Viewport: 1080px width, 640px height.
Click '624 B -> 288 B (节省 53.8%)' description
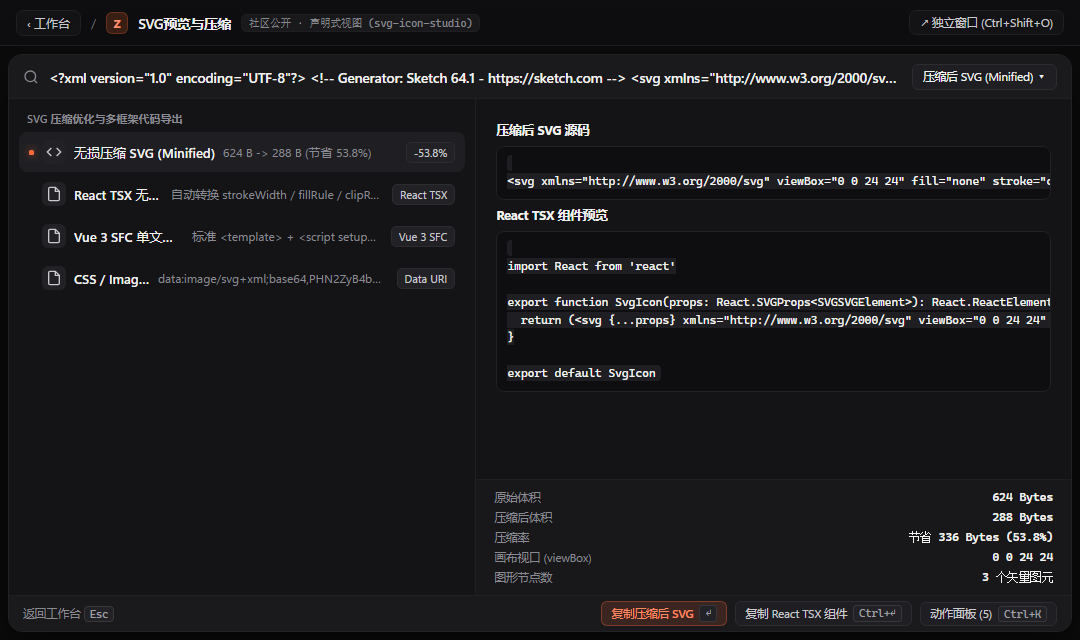(297, 153)
